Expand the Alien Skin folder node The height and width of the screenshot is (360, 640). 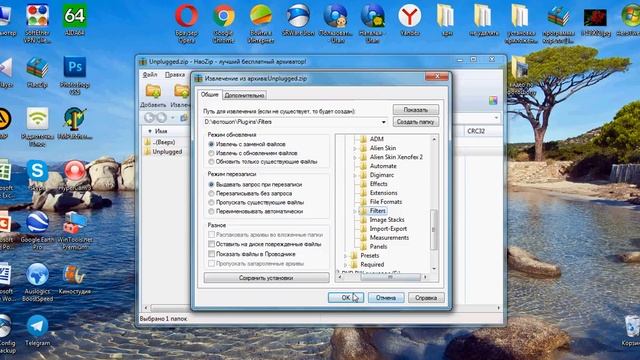355,148
